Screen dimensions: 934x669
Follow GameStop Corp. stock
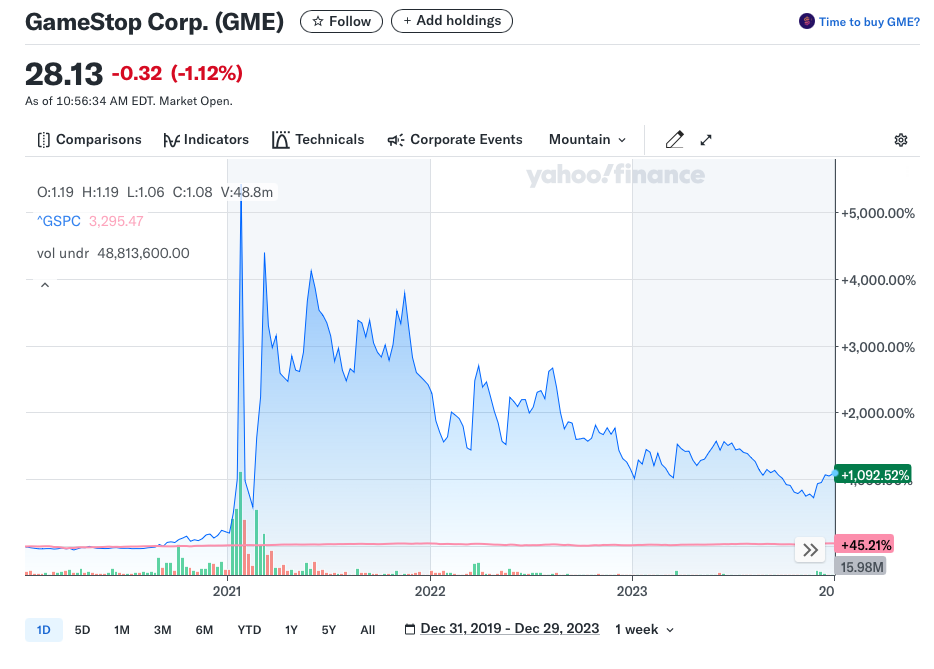tap(341, 21)
